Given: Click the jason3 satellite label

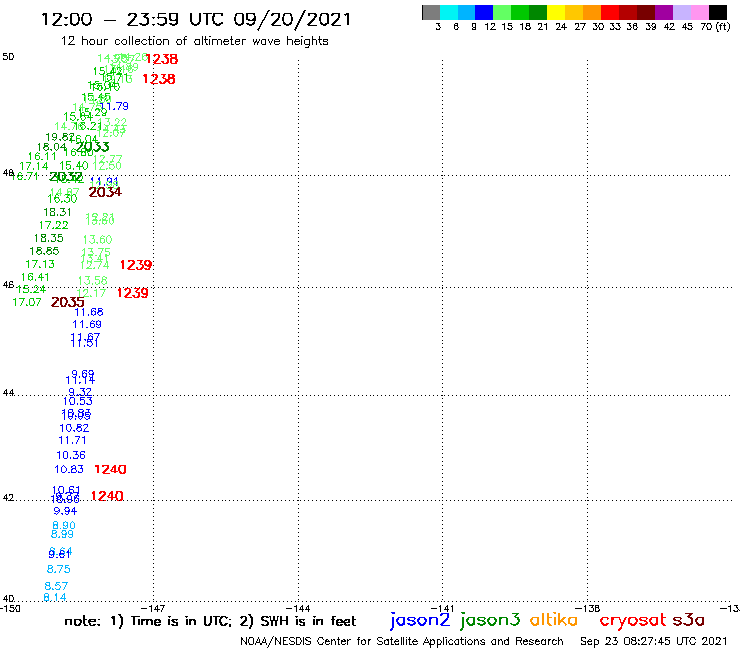Looking at the screenshot, I should [490, 620].
